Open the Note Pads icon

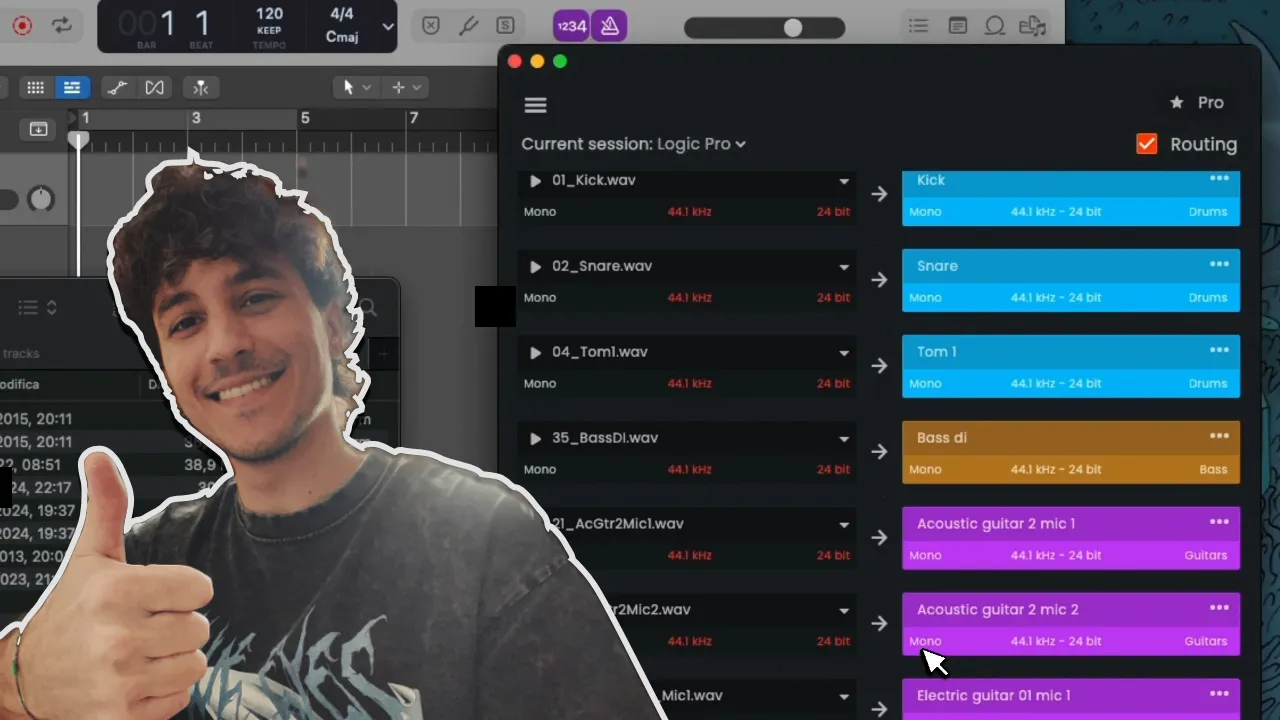(957, 26)
